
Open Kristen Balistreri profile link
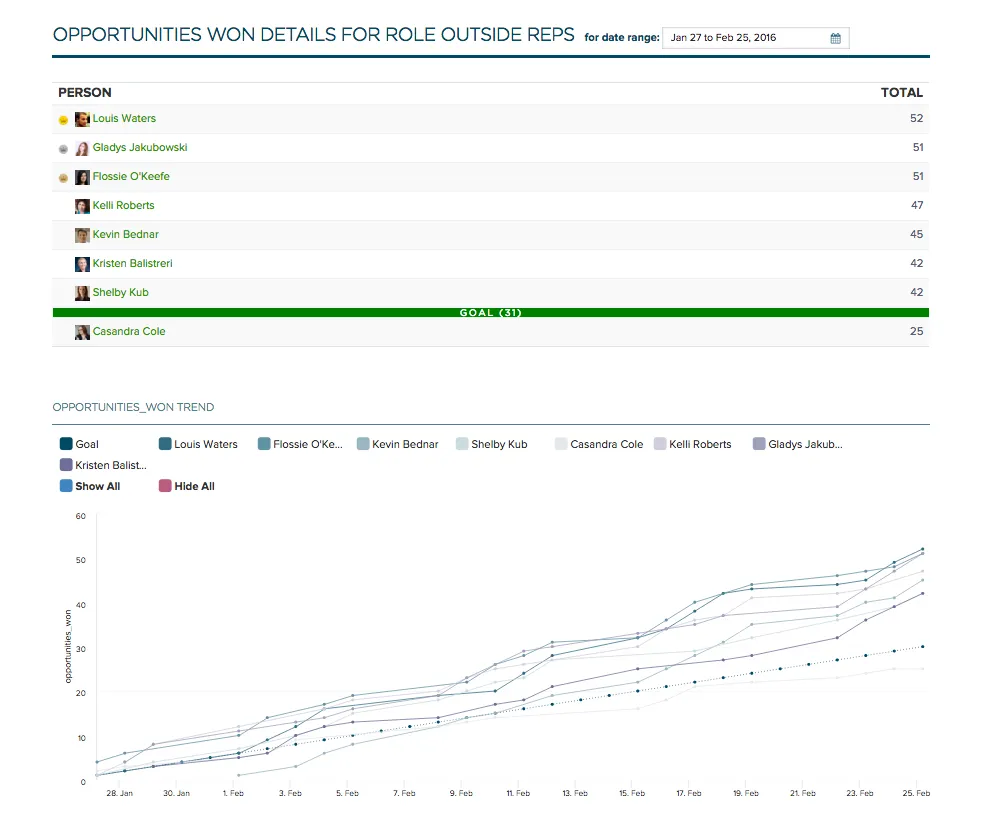point(132,263)
